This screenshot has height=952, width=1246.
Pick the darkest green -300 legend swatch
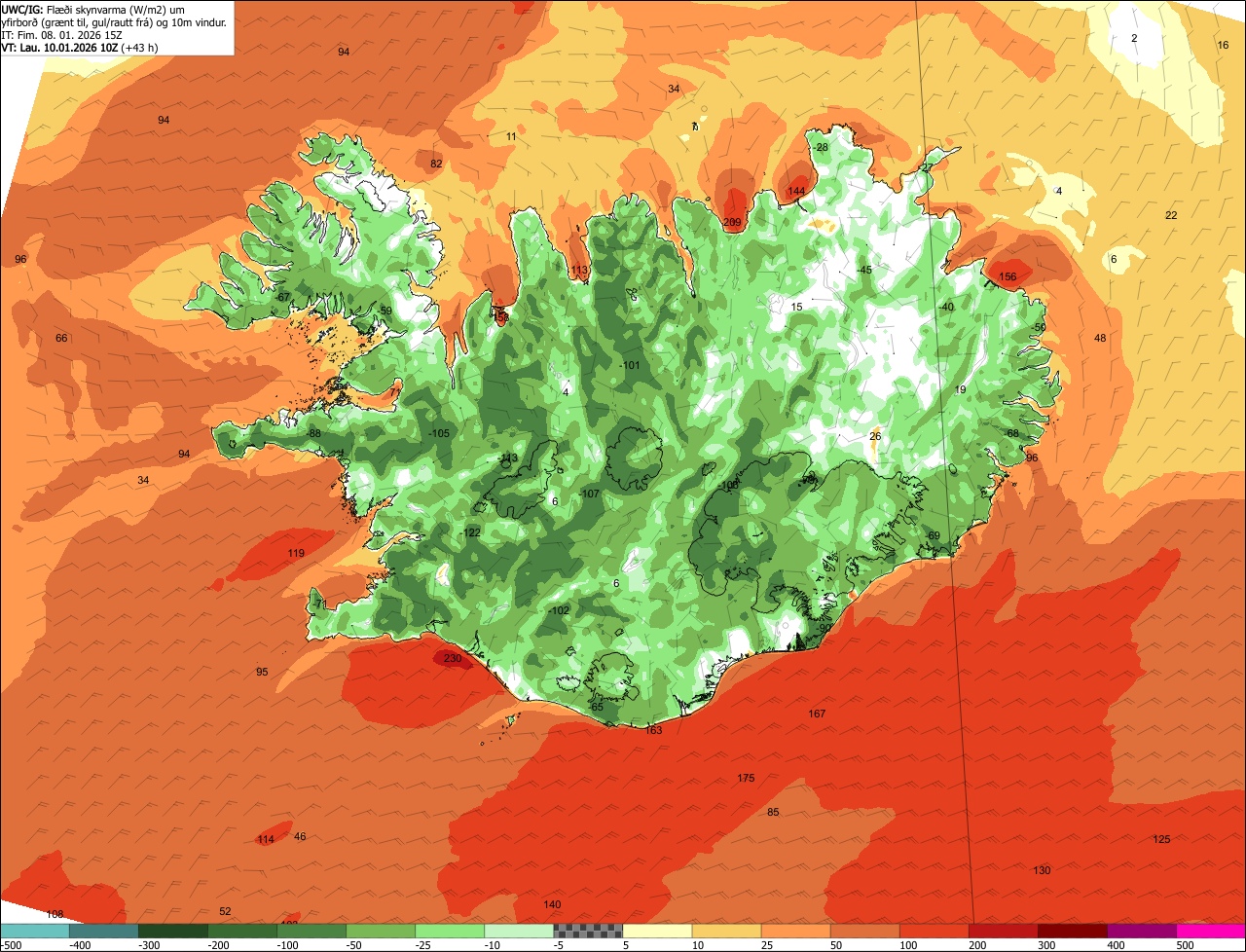(x=172, y=931)
